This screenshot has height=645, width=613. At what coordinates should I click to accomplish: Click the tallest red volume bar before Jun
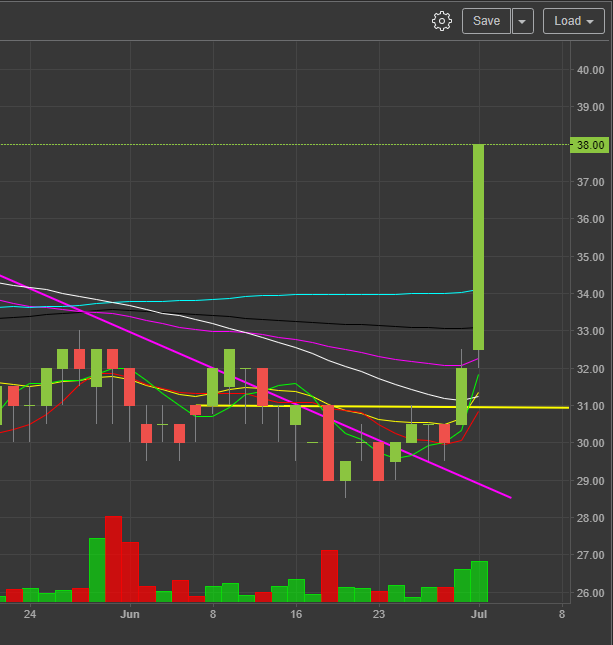[x=114, y=559]
